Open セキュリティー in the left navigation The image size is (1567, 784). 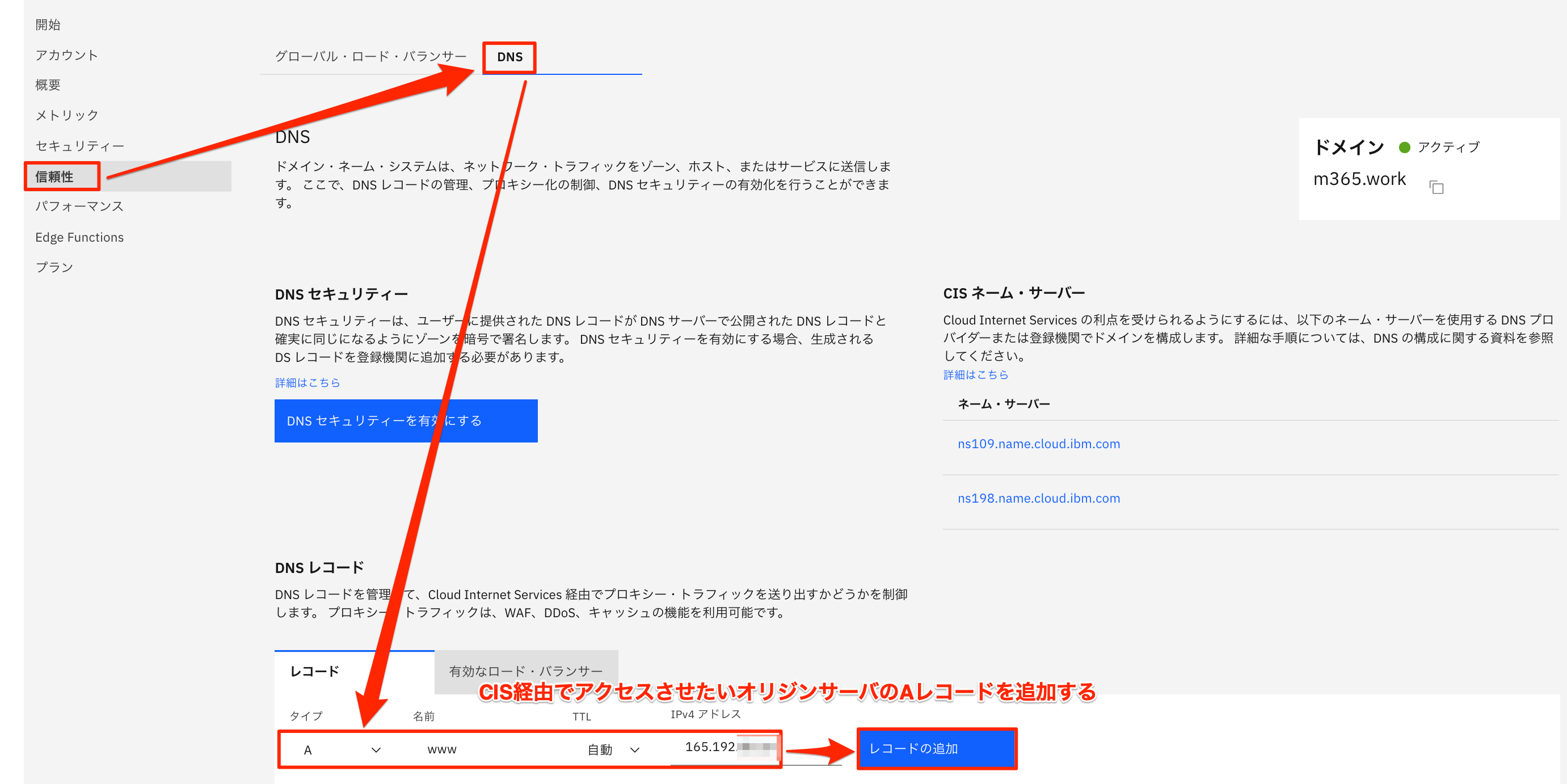click(79, 146)
